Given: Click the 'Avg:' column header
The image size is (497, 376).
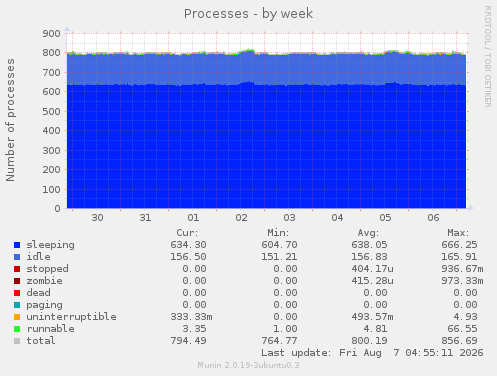Looking at the screenshot, I should coord(368,233).
